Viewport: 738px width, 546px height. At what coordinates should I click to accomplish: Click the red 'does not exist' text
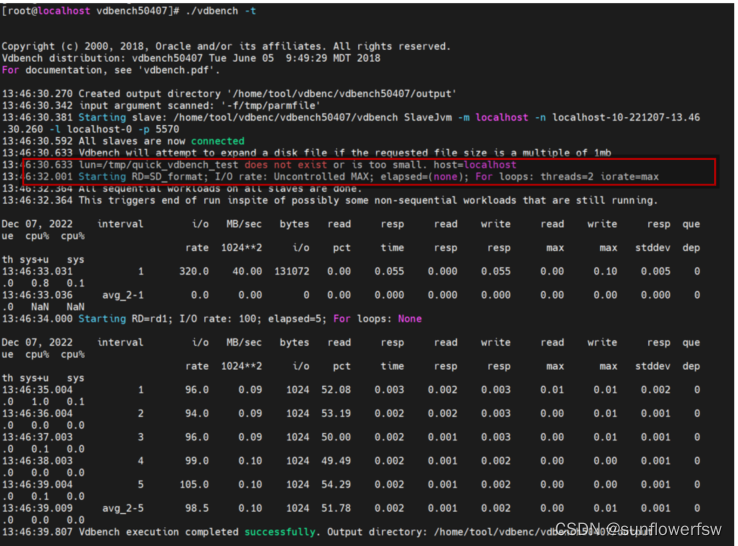[285, 165]
